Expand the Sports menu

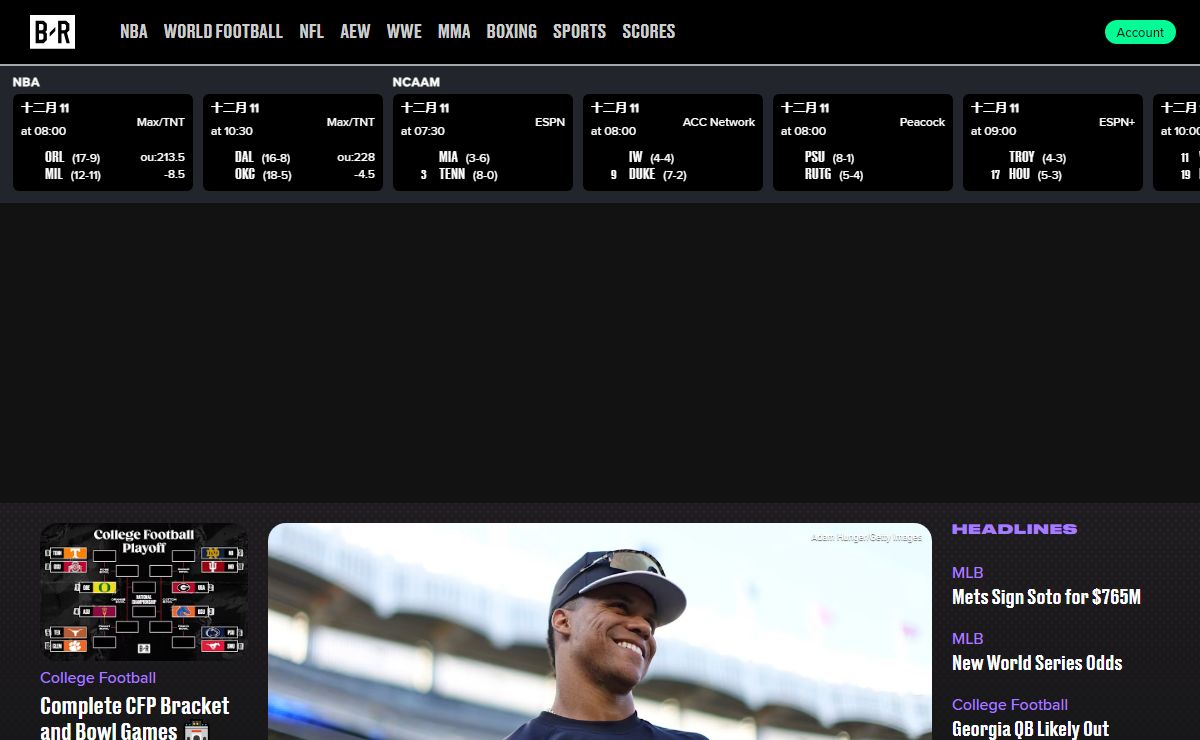pyautogui.click(x=579, y=32)
